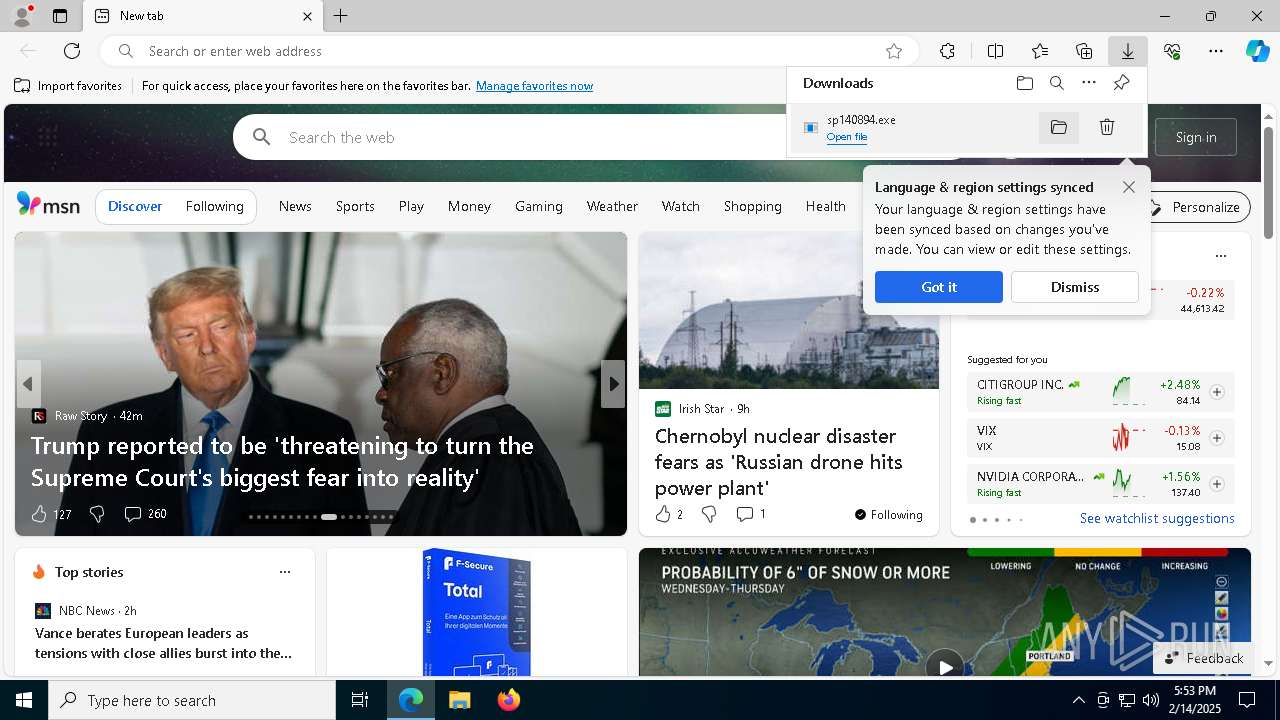Open the News menu item
Screen dimensions: 1280x720
(x=295, y=206)
